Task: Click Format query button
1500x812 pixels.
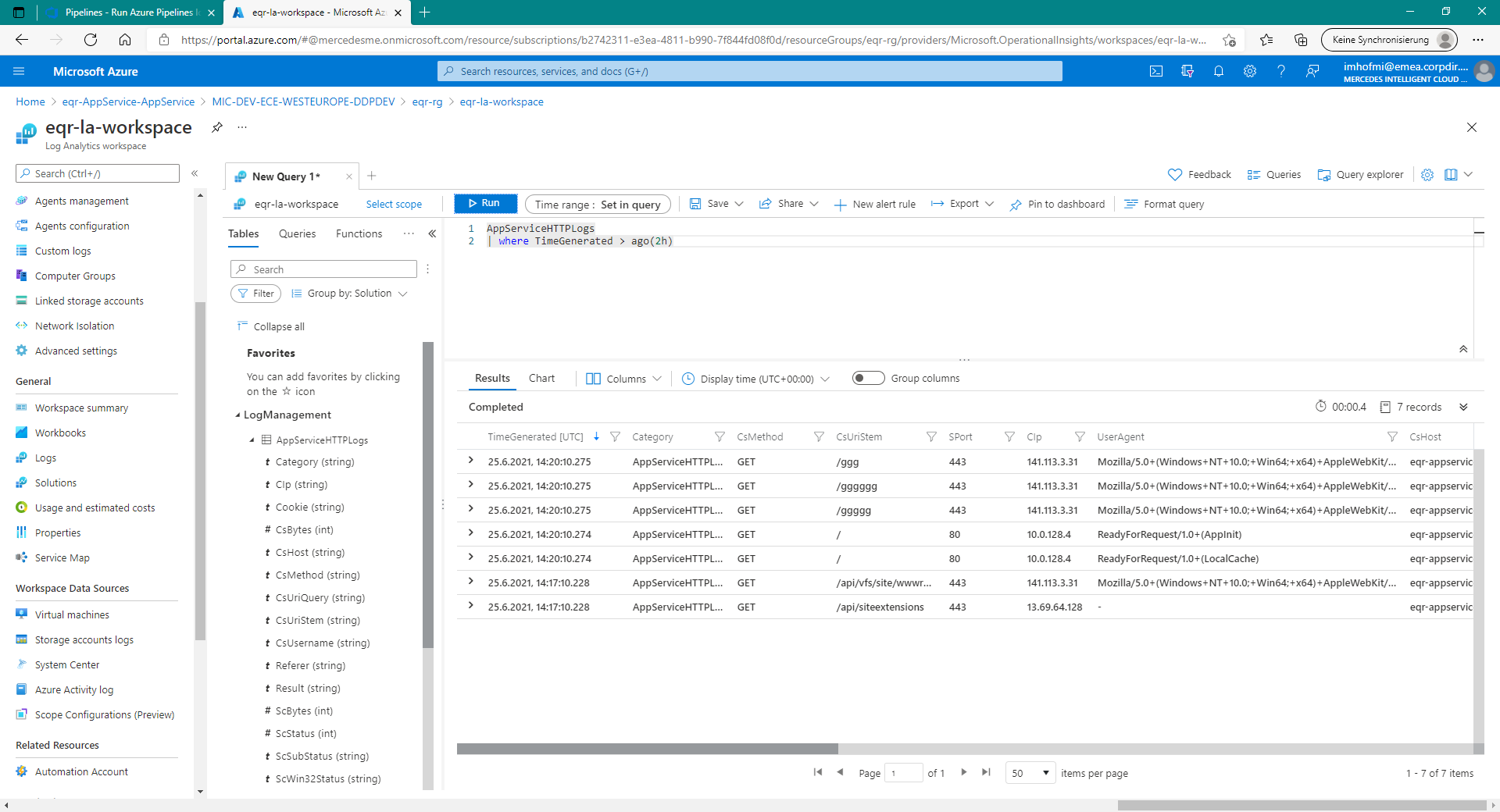Action: [x=1164, y=204]
